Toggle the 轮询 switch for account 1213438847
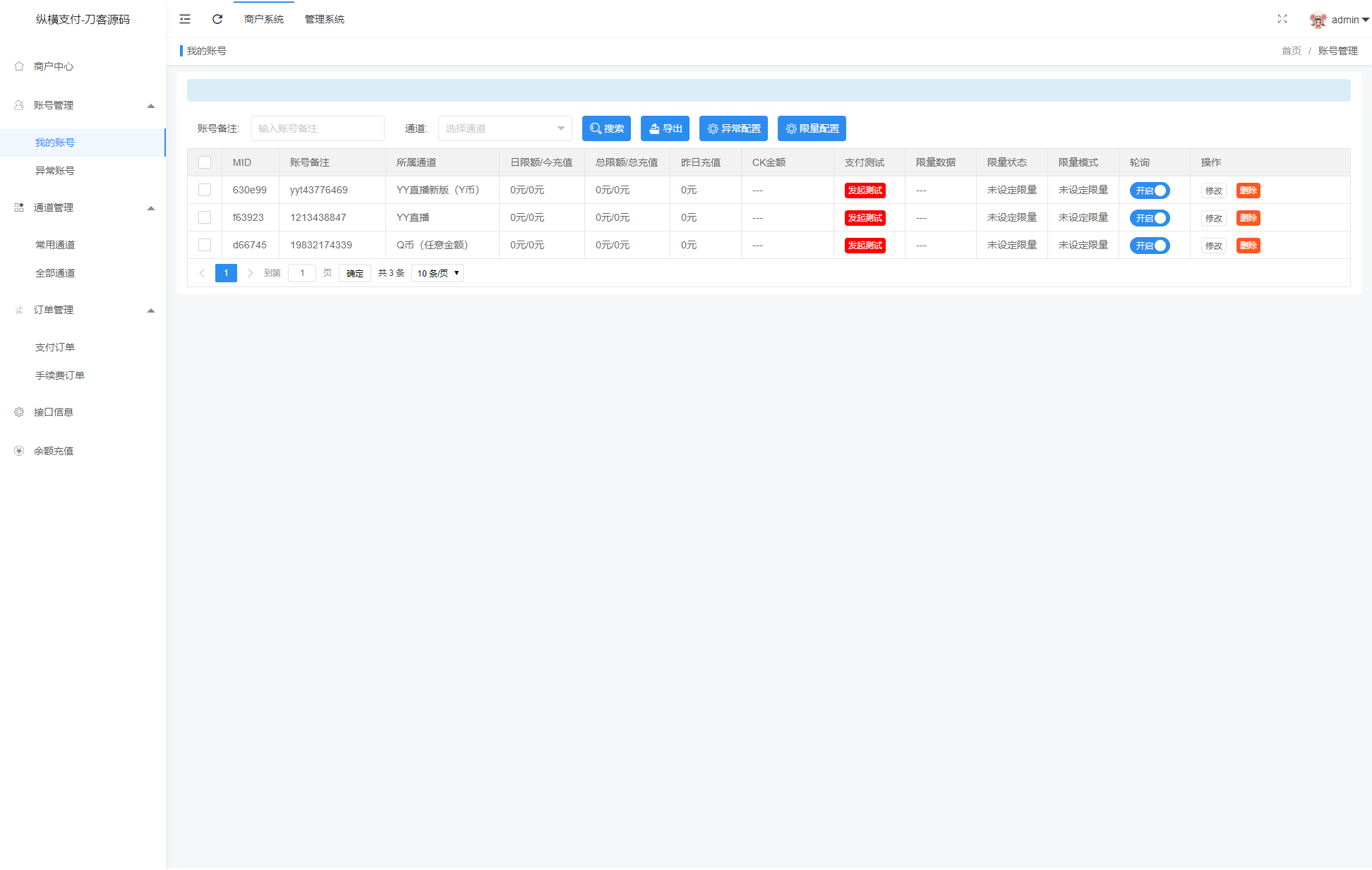Image resolution: width=1372 pixels, height=870 pixels. point(1150,218)
